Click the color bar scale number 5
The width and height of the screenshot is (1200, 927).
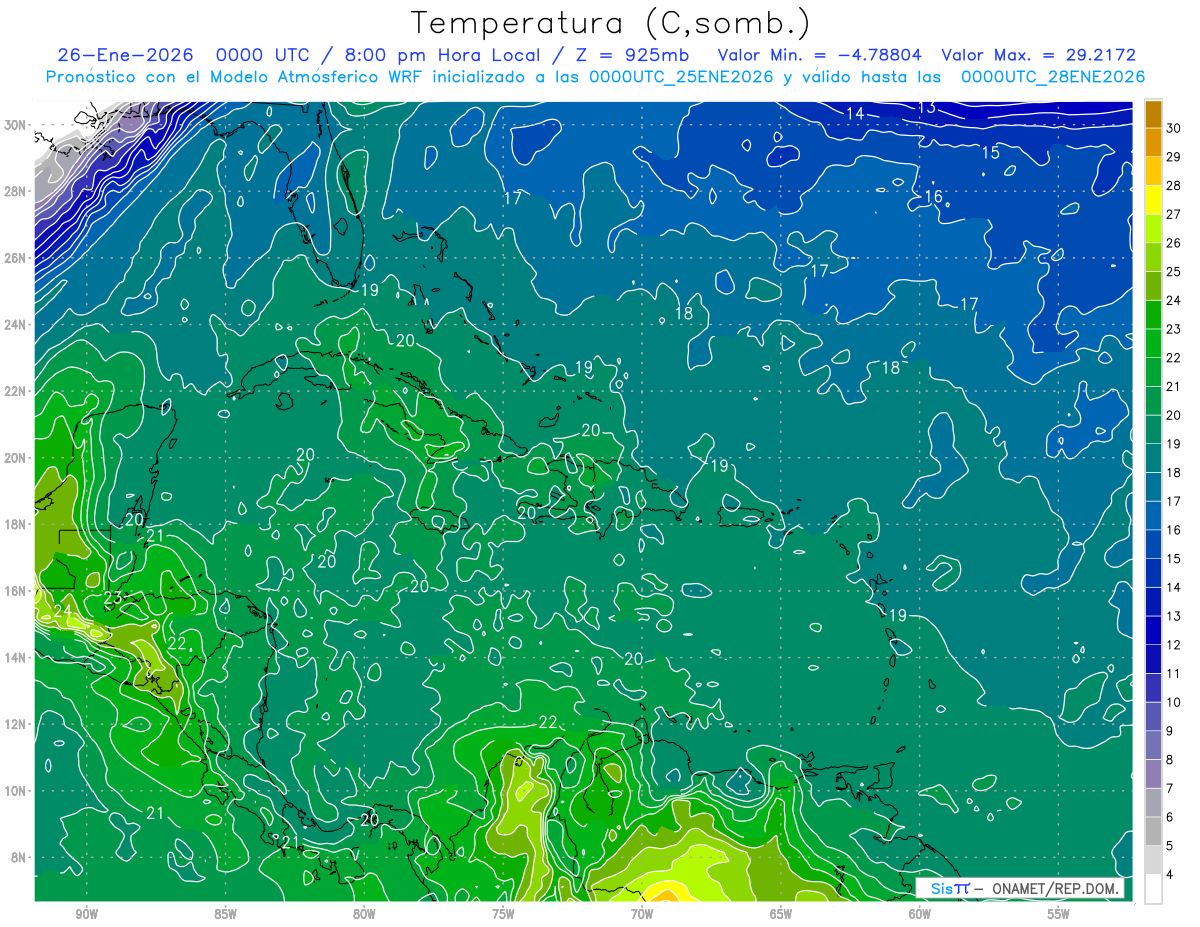point(1170,847)
